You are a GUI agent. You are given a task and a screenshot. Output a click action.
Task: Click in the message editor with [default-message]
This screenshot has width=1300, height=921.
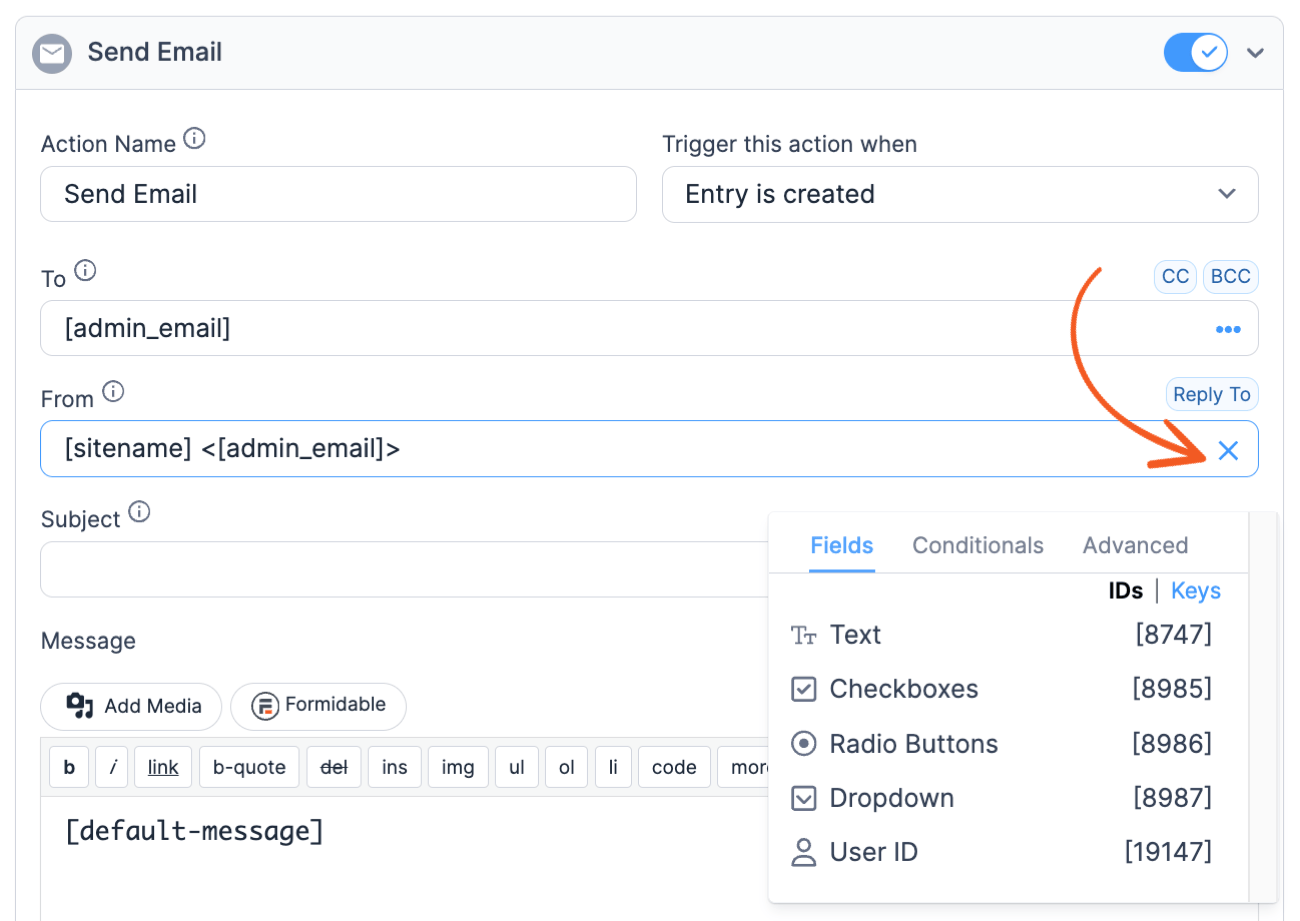(x=404, y=858)
